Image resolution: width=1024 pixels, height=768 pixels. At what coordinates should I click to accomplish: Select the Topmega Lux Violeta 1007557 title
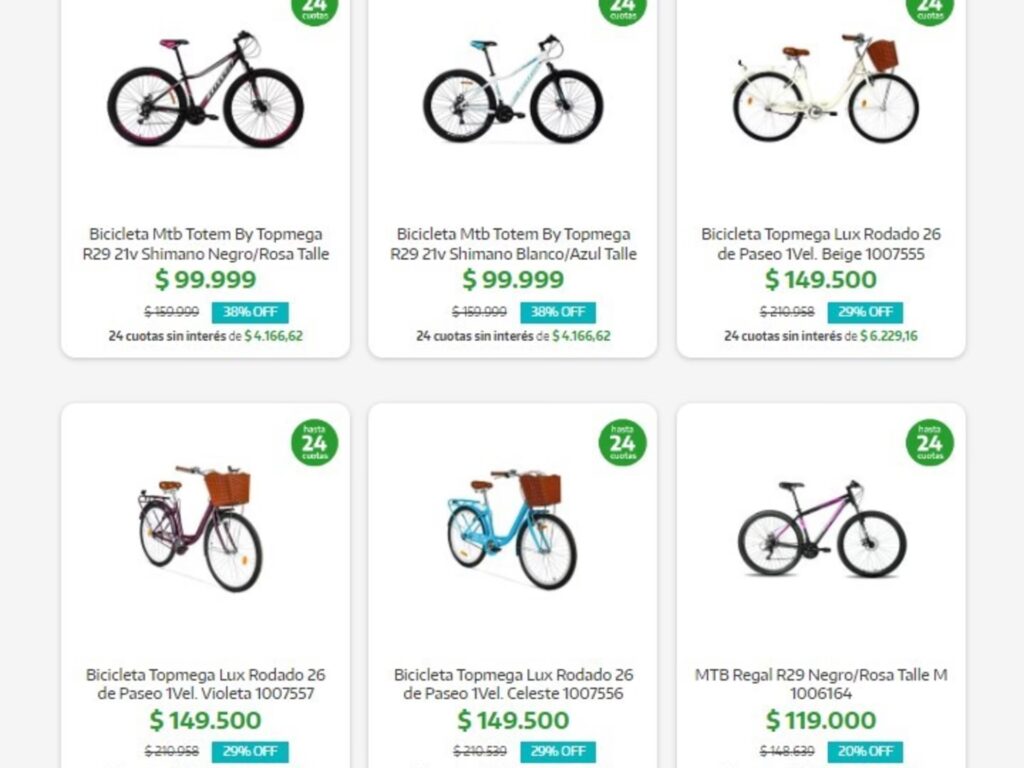[205, 684]
